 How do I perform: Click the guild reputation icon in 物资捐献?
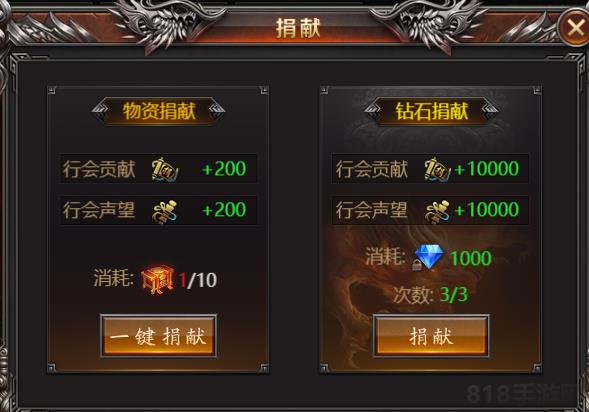point(165,211)
